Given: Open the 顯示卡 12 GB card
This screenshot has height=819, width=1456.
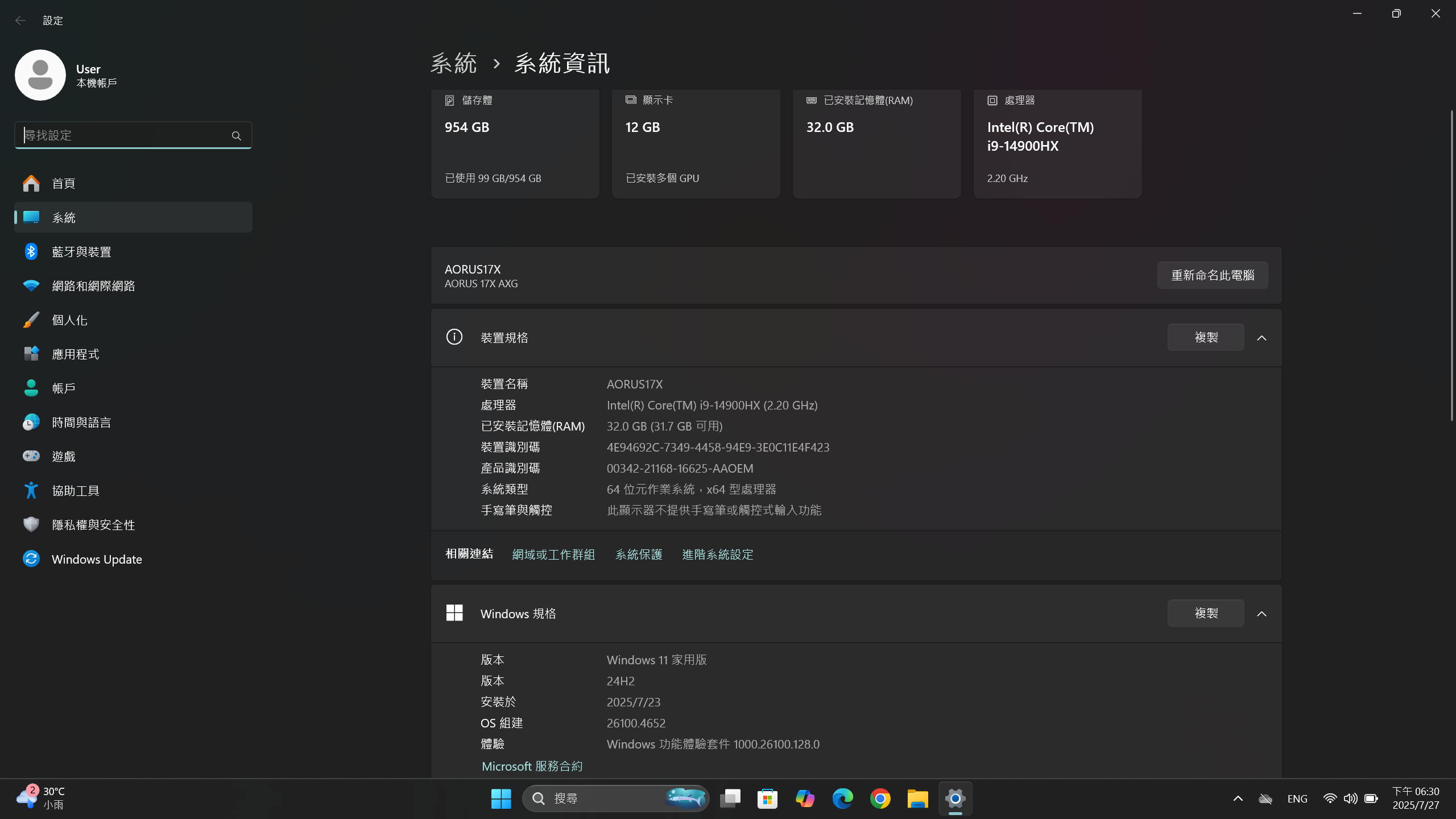Looking at the screenshot, I should pyautogui.click(x=696, y=143).
